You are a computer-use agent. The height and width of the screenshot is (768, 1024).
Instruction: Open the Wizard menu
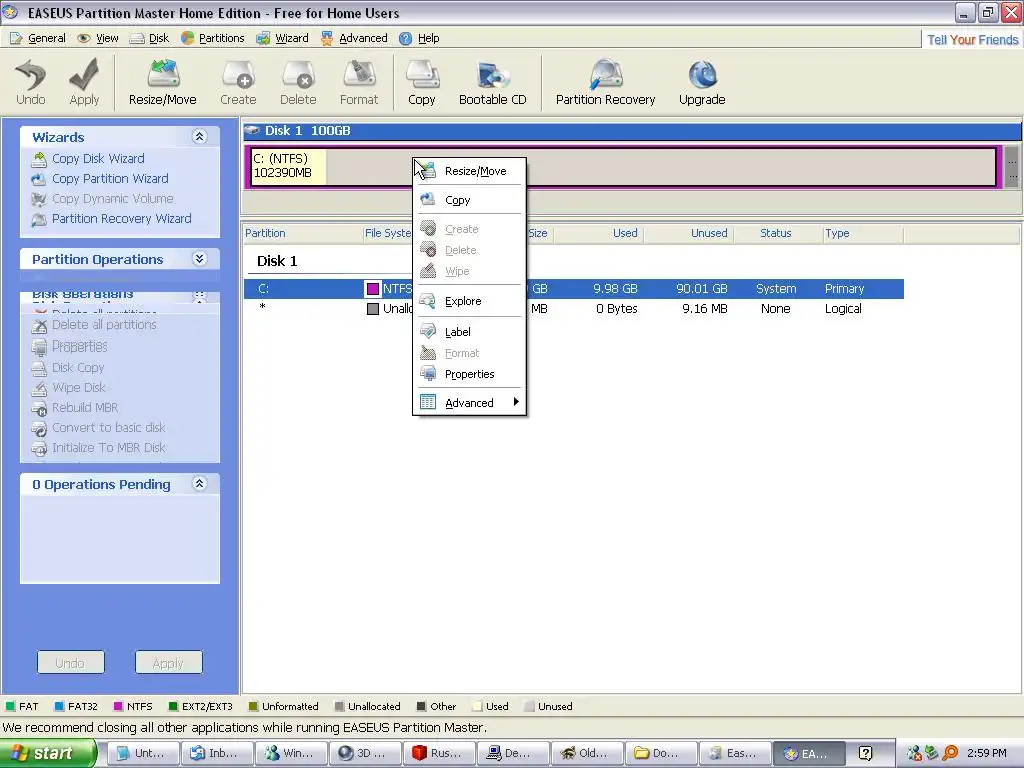283,38
